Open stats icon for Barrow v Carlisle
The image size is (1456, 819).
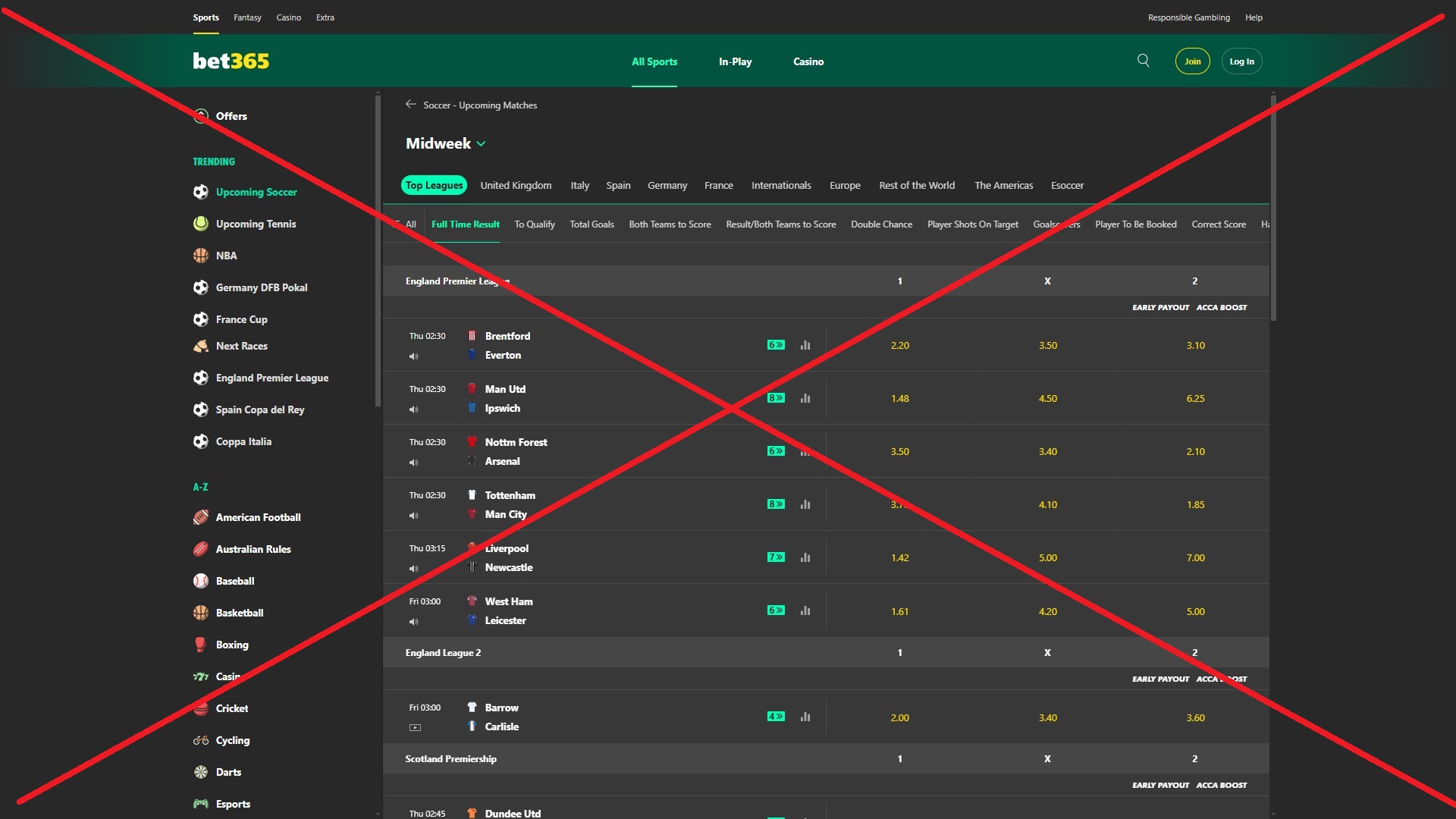(805, 717)
